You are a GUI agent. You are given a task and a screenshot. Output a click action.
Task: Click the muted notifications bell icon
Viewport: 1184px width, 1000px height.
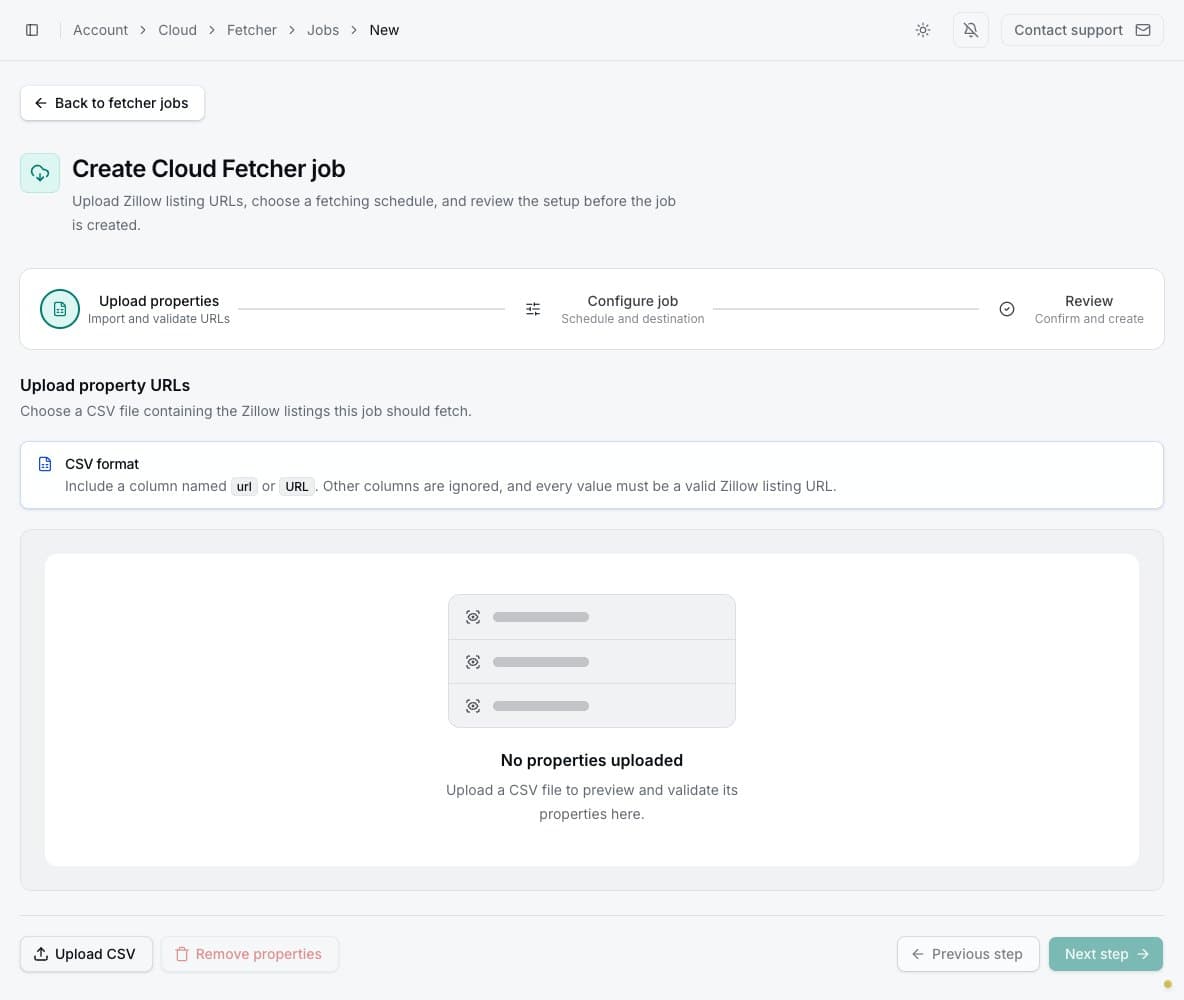970,30
